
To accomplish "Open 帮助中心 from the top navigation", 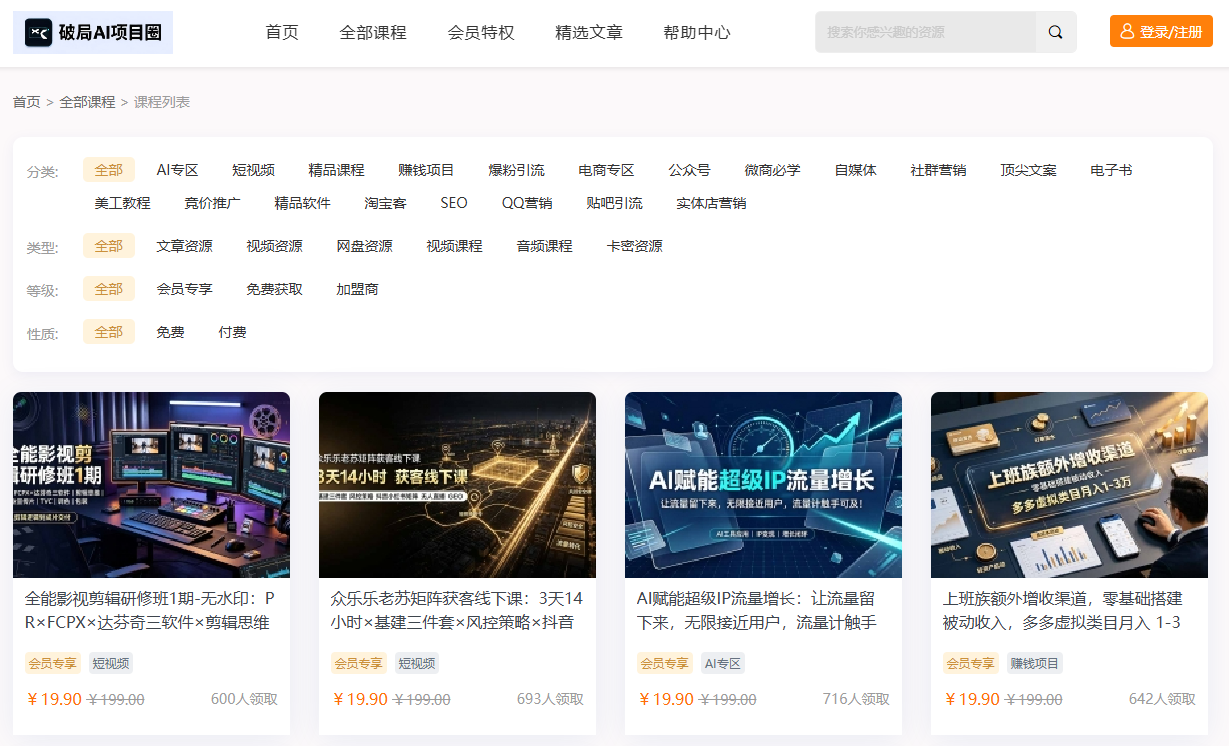I will [697, 32].
